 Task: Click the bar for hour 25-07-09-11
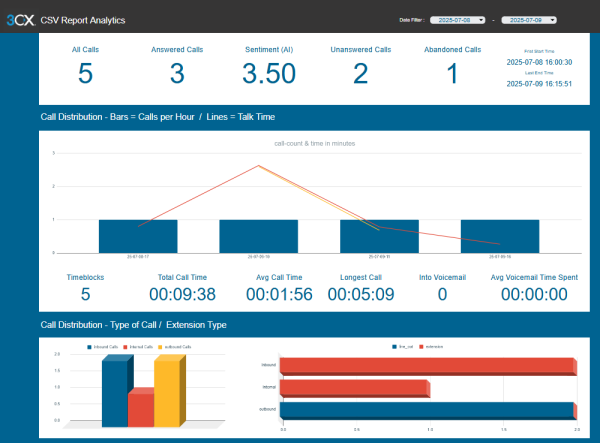tap(379, 236)
